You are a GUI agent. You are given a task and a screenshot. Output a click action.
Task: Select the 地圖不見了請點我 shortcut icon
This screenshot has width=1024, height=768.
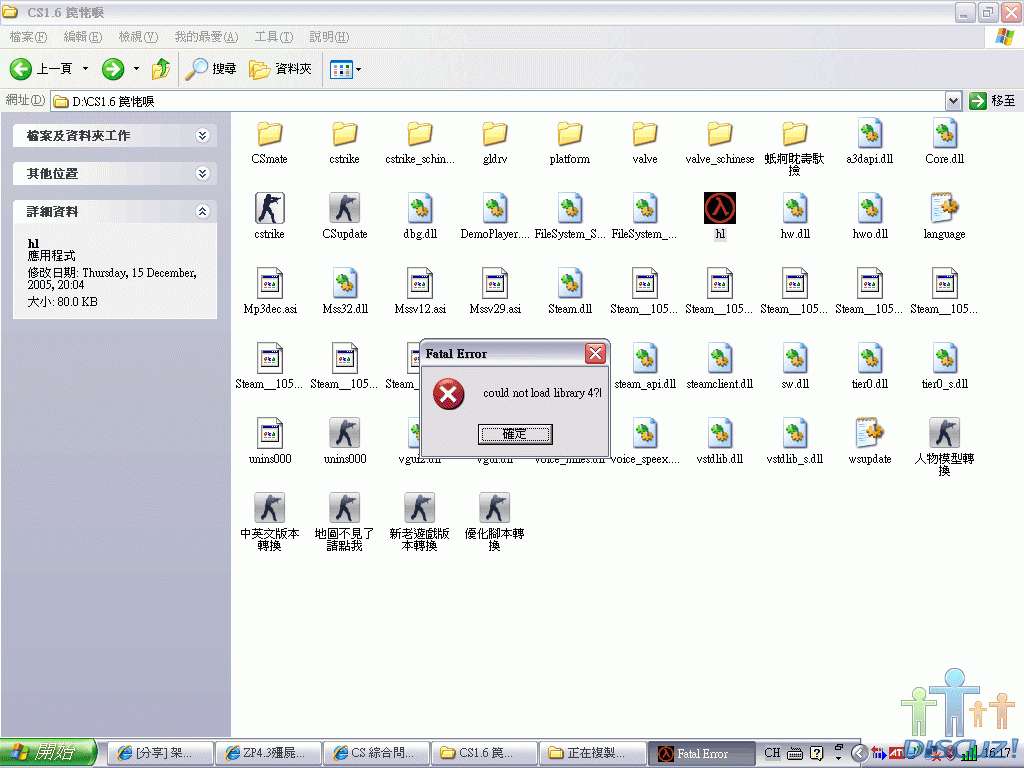click(344, 508)
